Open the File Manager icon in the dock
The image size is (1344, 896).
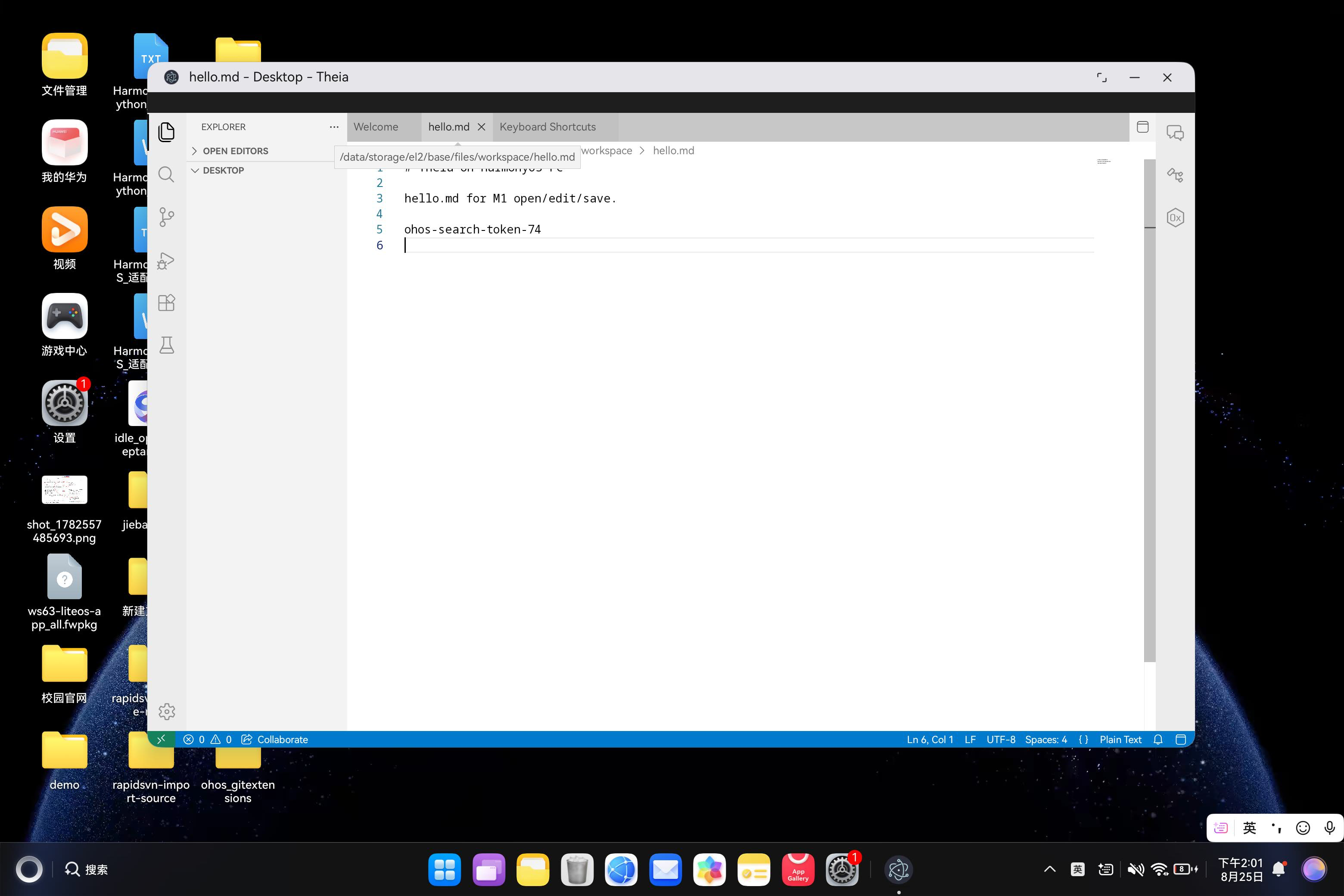pyautogui.click(x=532, y=870)
